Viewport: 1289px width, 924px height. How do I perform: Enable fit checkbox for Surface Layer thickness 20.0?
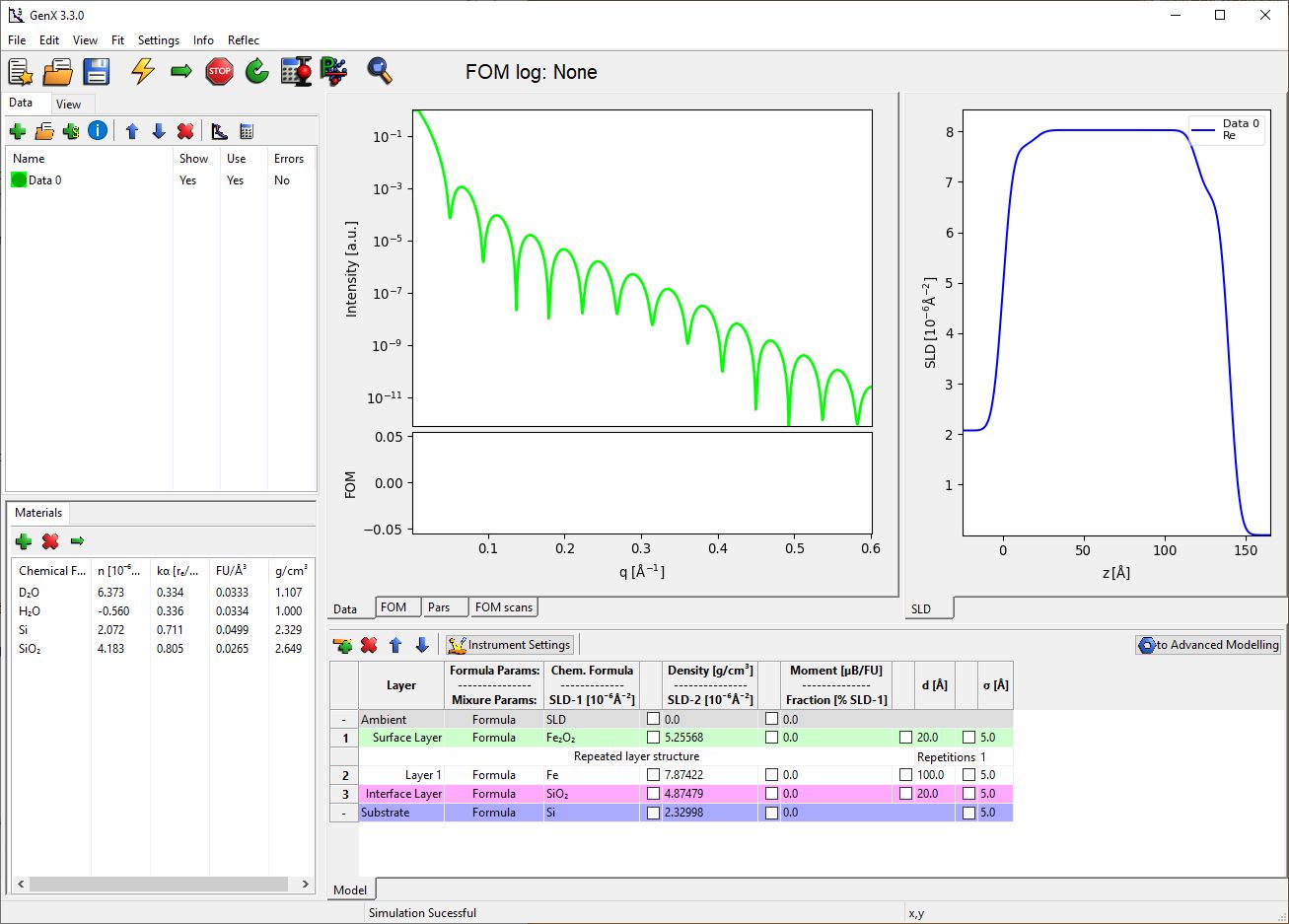(905, 738)
